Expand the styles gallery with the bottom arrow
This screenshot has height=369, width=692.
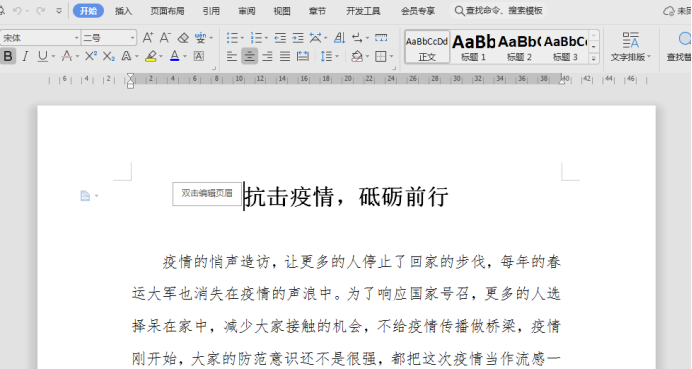coord(594,58)
